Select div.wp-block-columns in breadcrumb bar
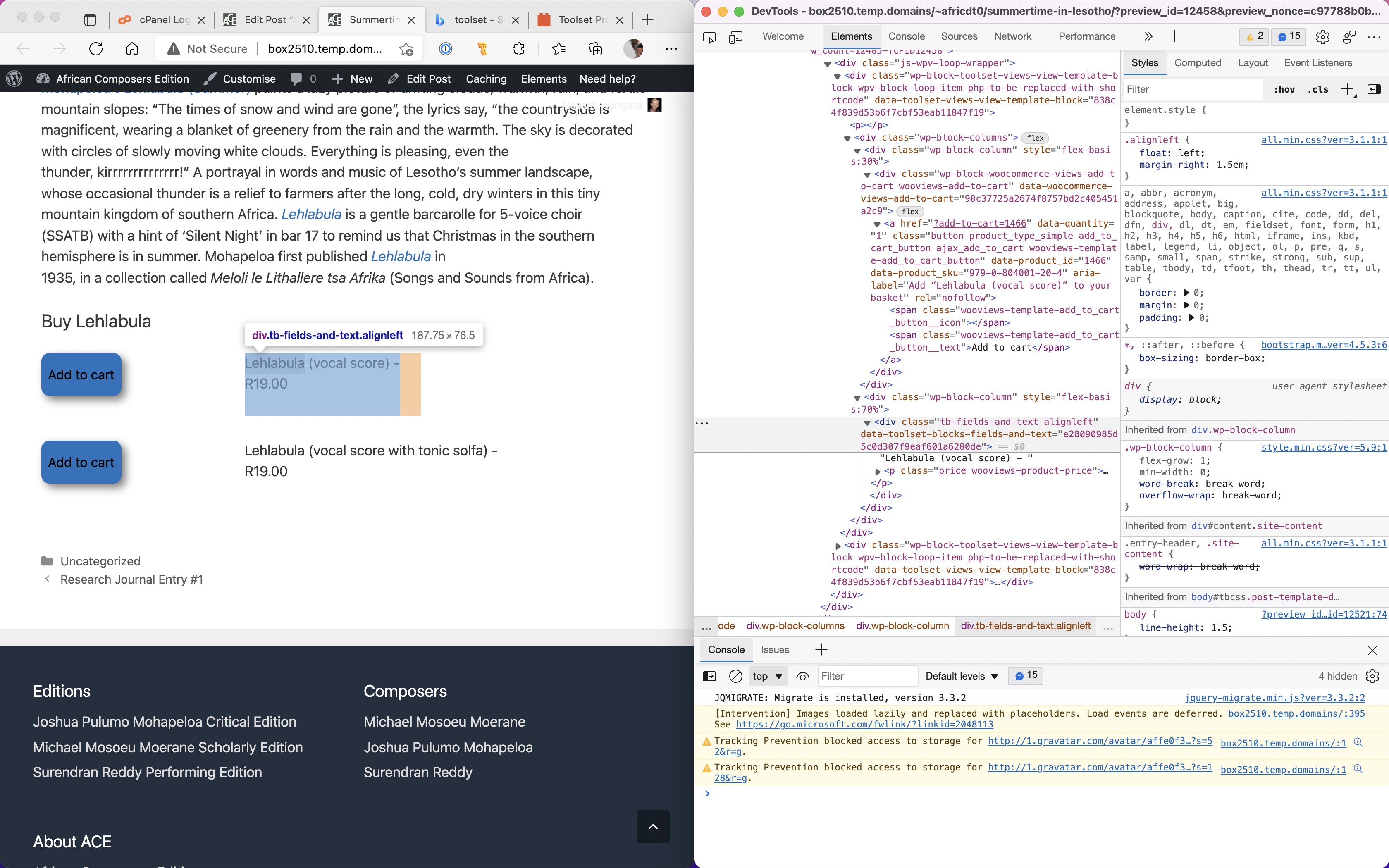 point(795,626)
